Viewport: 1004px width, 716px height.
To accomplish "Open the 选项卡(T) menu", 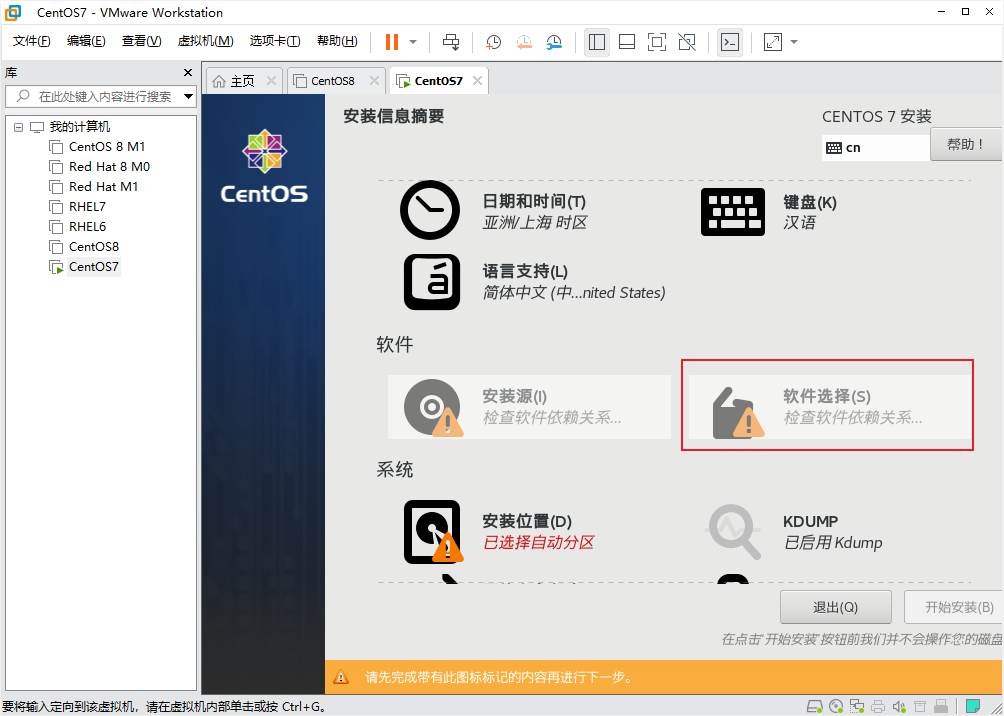I will (x=275, y=42).
